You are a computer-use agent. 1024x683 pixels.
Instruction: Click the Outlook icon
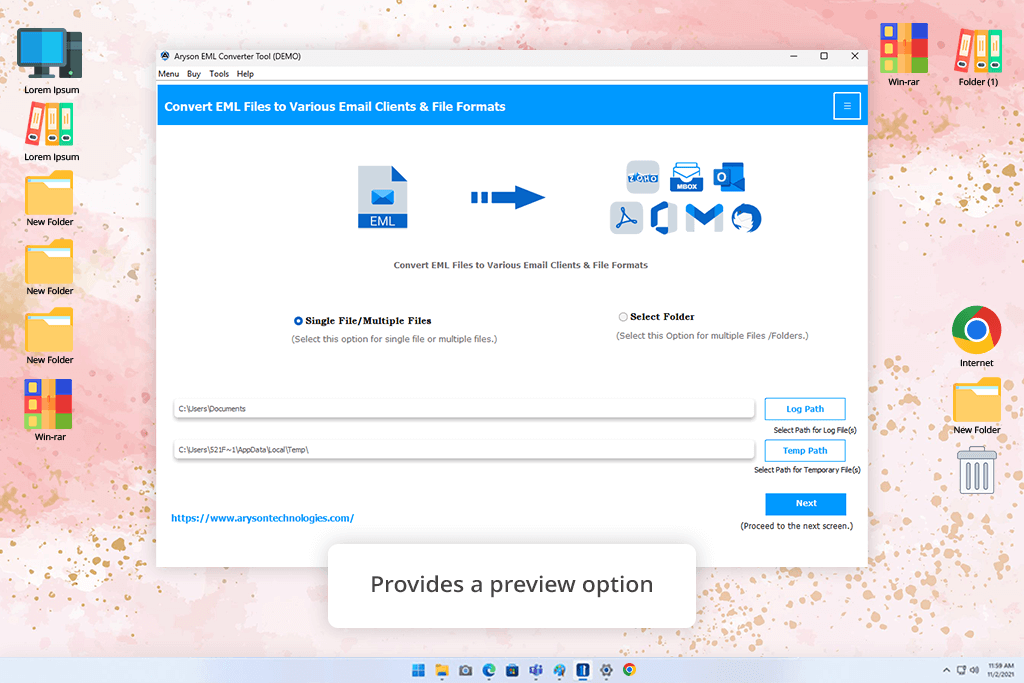point(729,177)
